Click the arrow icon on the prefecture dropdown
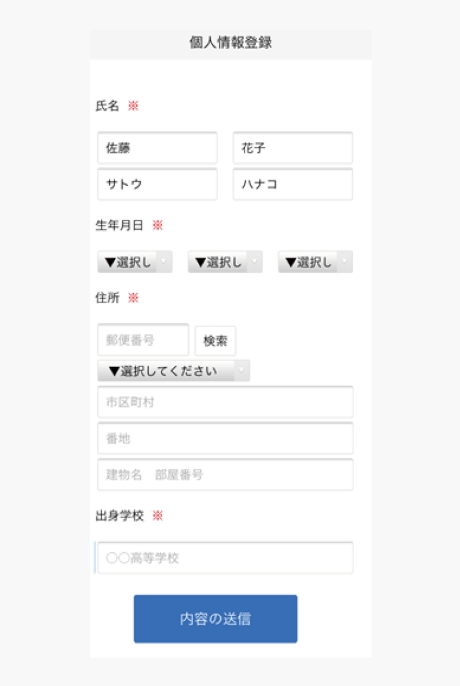The image size is (460, 686). 241,371
